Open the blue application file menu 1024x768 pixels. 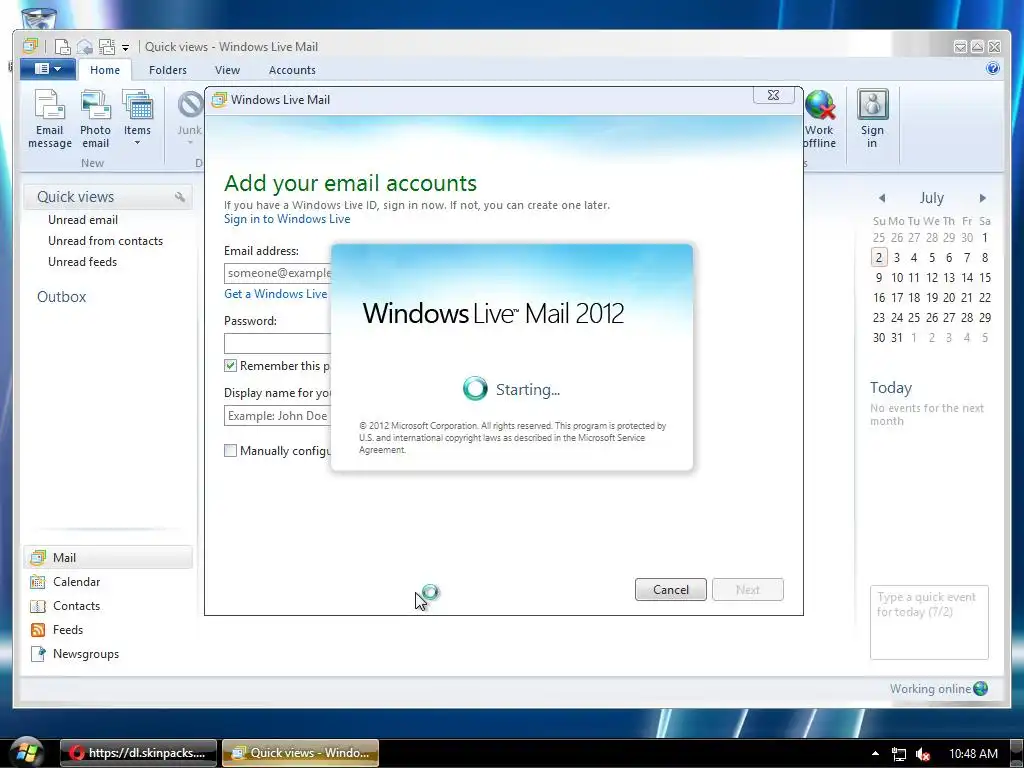click(x=48, y=69)
